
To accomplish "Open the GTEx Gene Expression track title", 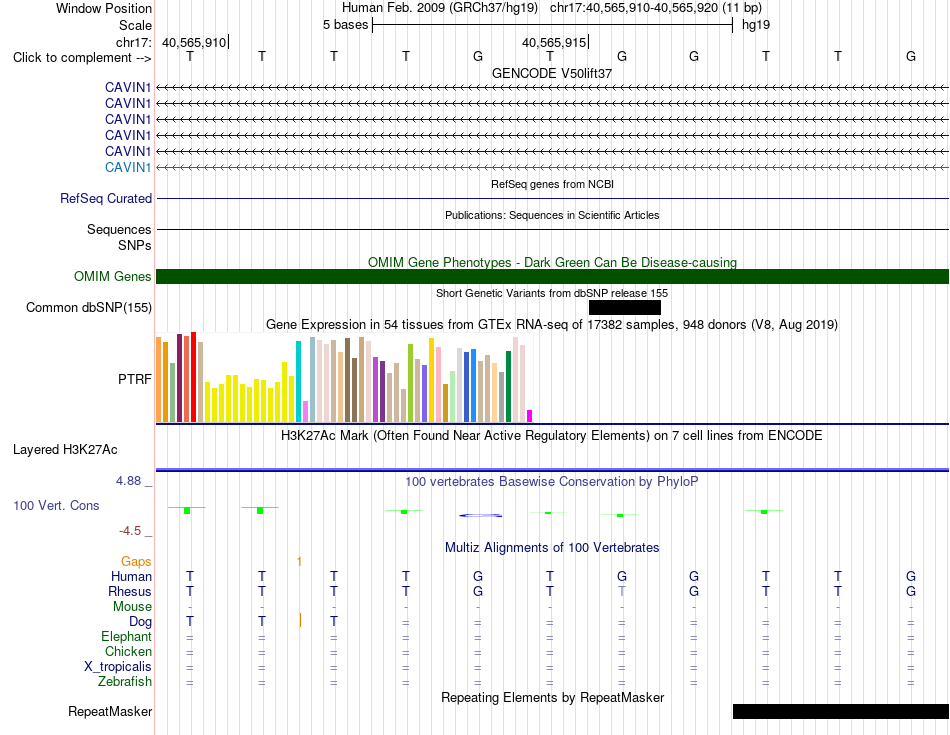I will (552, 325).
